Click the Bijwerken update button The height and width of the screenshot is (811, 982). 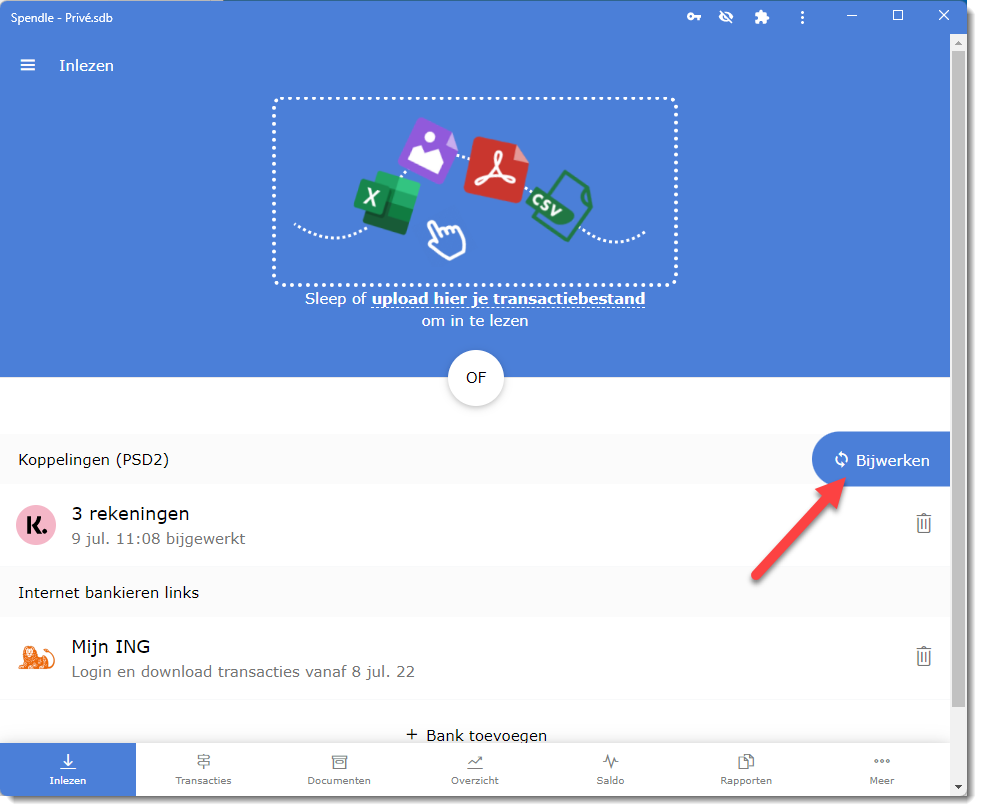[x=881, y=460]
